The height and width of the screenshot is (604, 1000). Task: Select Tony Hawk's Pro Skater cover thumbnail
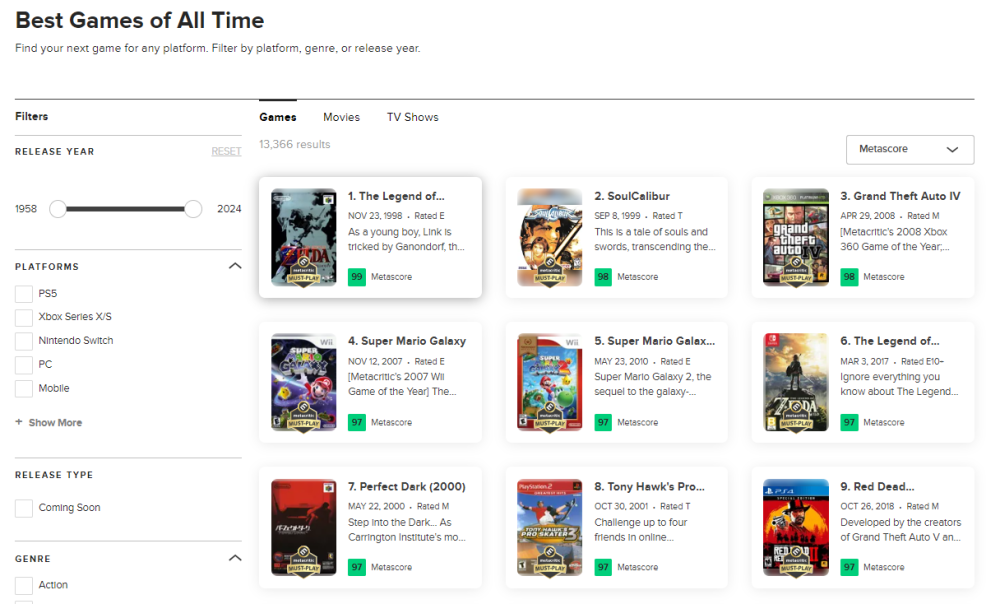click(x=549, y=527)
